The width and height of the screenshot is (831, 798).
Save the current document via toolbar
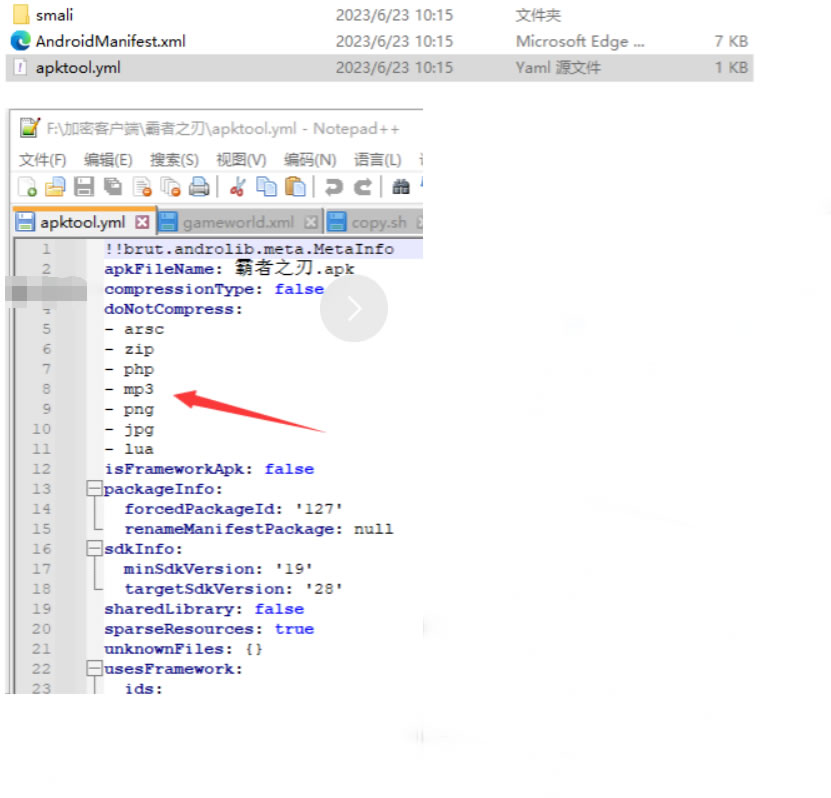tap(85, 186)
